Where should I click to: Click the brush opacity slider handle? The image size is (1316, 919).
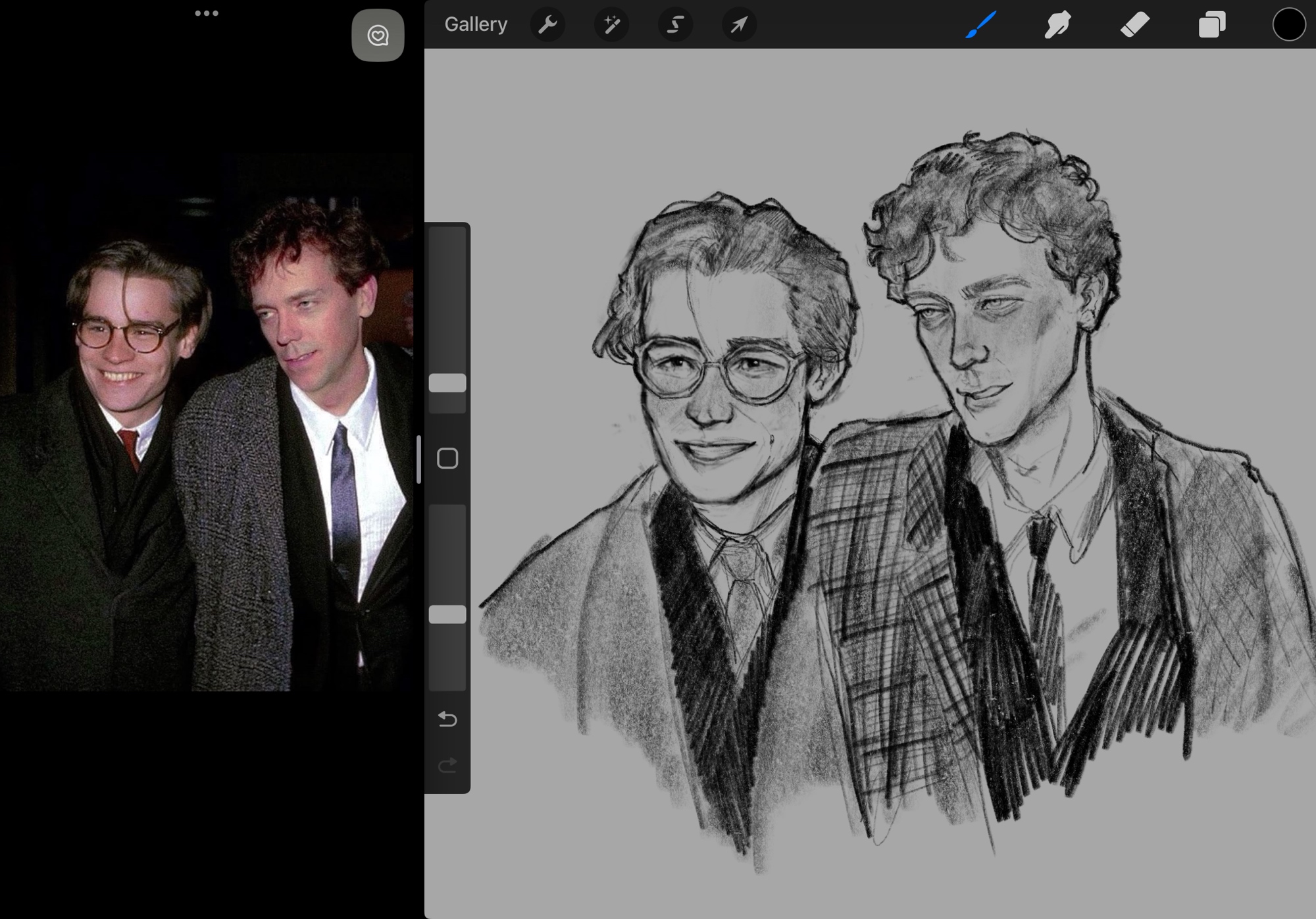coord(447,614)
